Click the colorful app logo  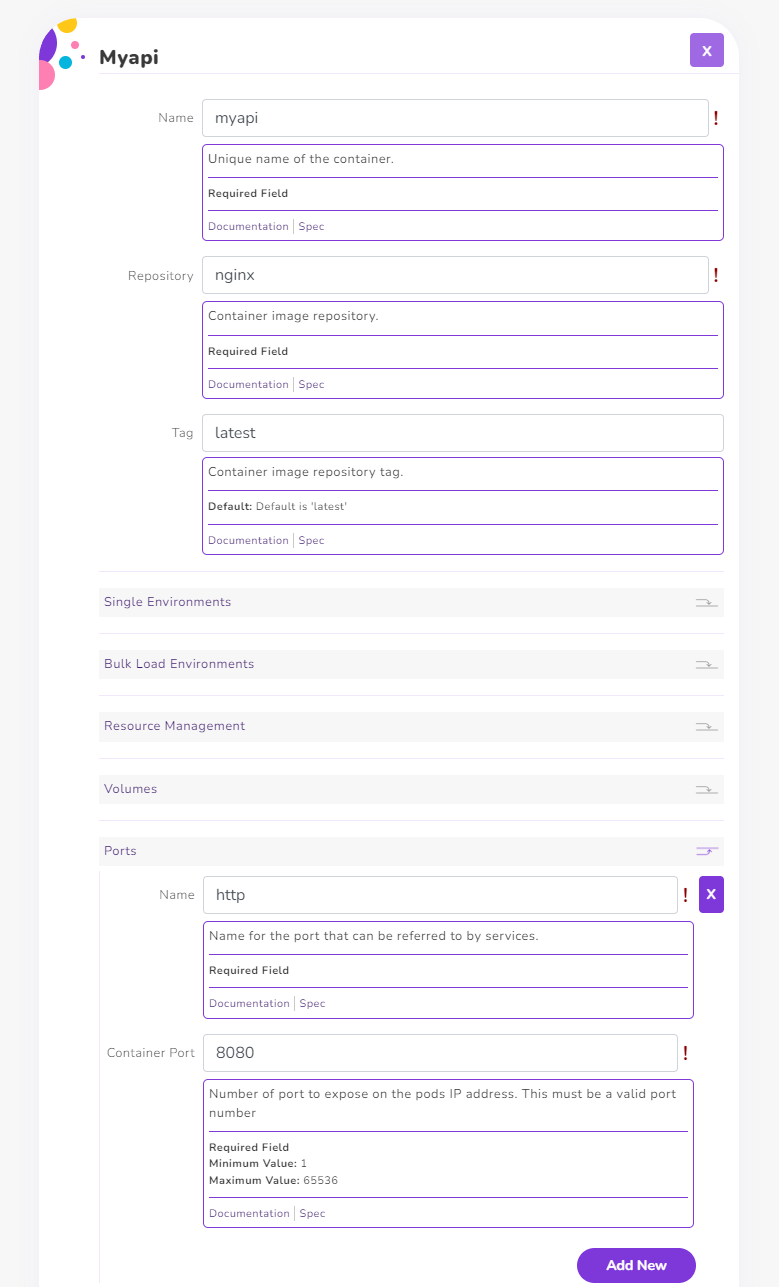point(60,54)
